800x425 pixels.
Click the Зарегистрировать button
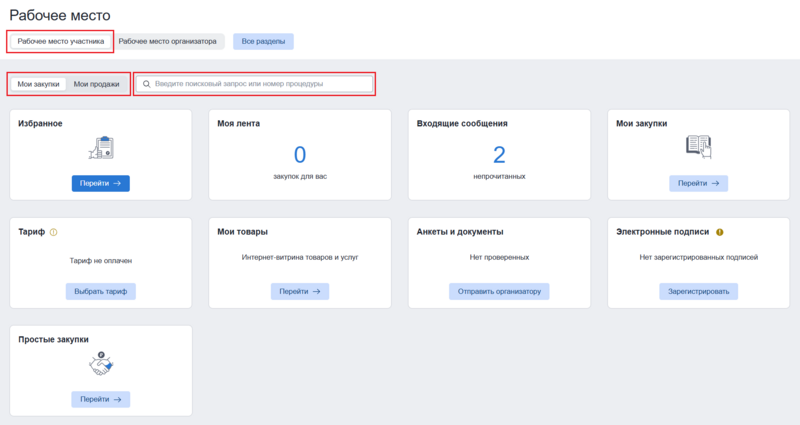pyautogui.click(x=698, y=291)
